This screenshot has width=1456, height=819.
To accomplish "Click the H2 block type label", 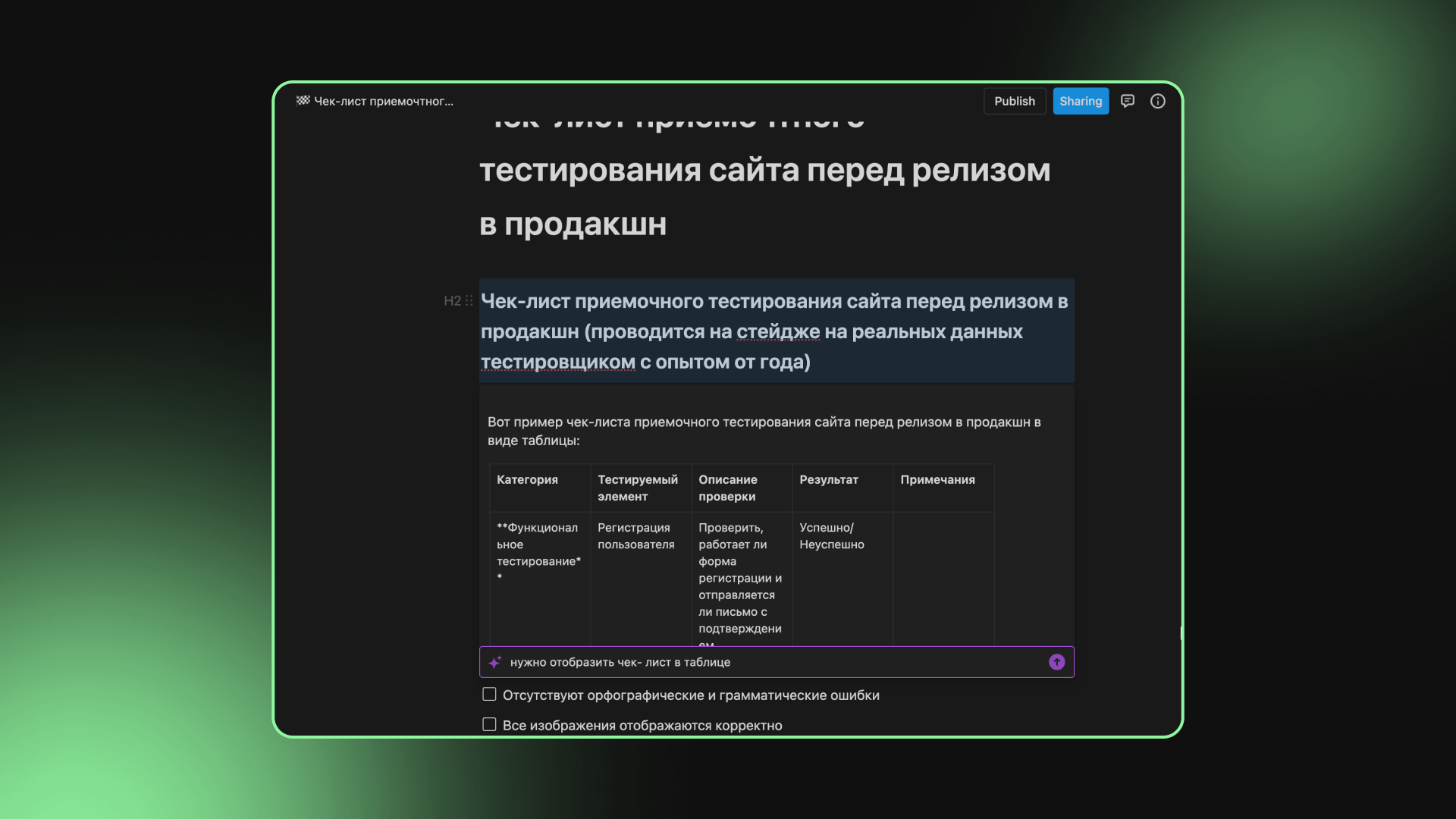I will point(452,301).
